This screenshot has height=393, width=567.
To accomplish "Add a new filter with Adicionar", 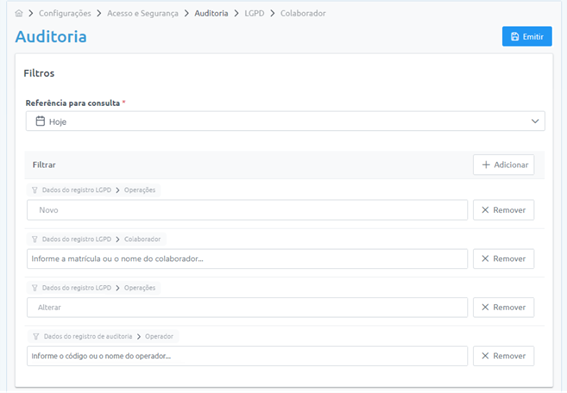I will [503, 165].
